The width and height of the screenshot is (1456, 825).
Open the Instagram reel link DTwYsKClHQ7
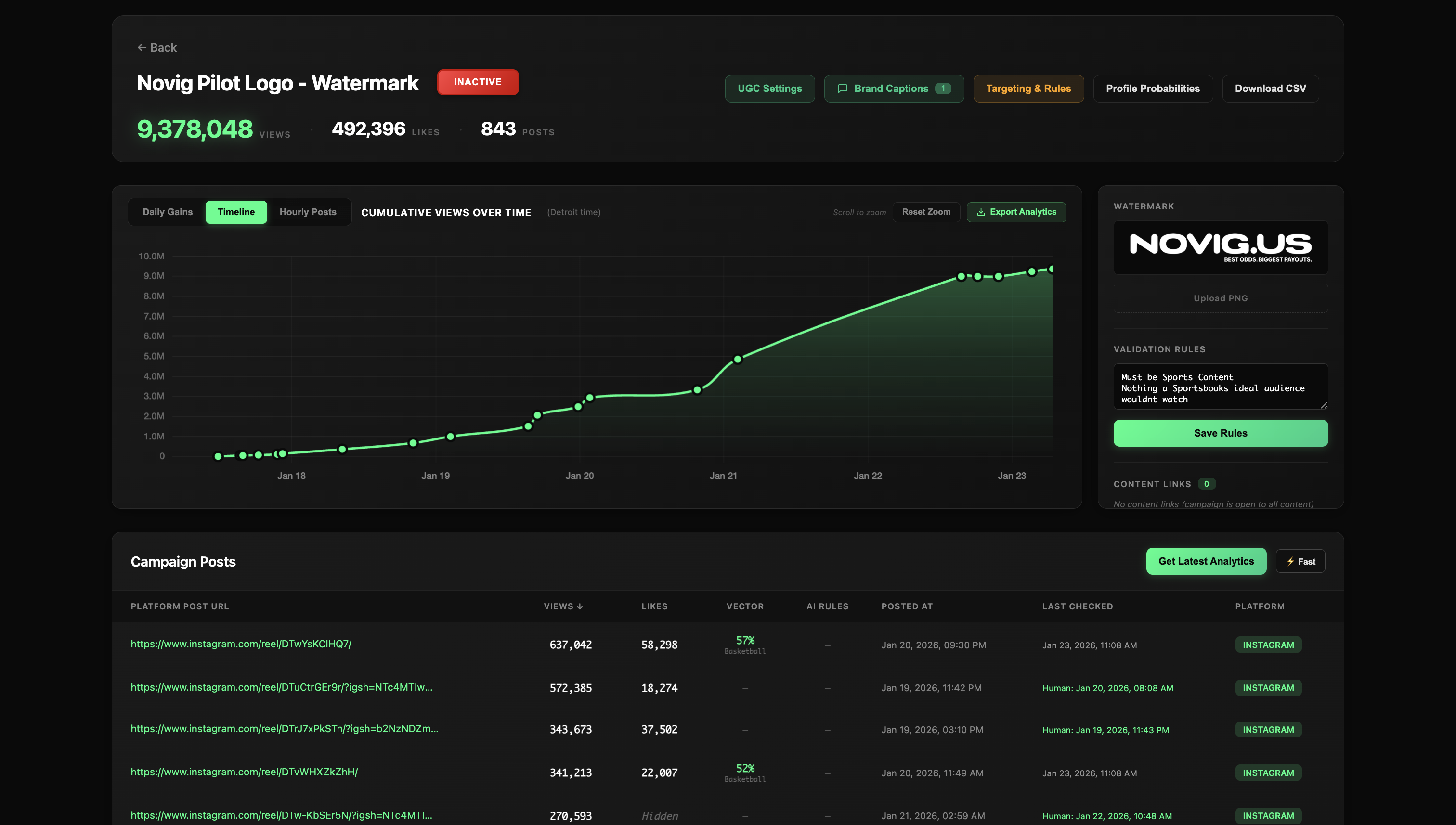241,644
